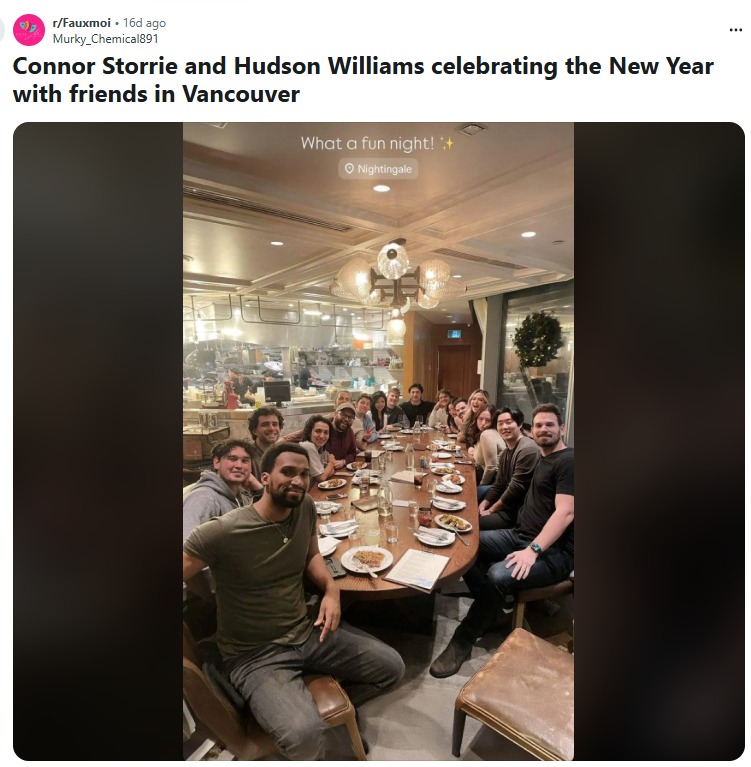This screenshot has width=751, height=767.
Task: Open the r/Fauxmoi subreddit link
Action: [82, 23]
